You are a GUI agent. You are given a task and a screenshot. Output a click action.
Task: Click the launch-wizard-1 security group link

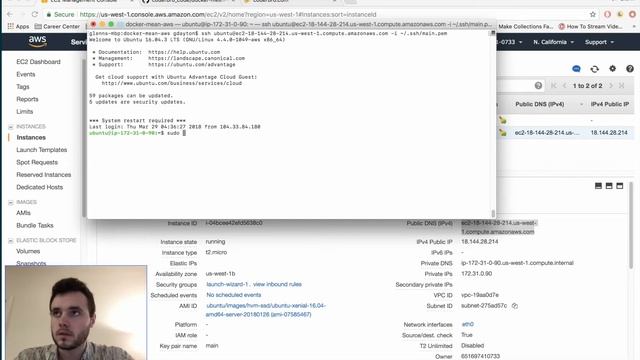(x=227, y=284)
